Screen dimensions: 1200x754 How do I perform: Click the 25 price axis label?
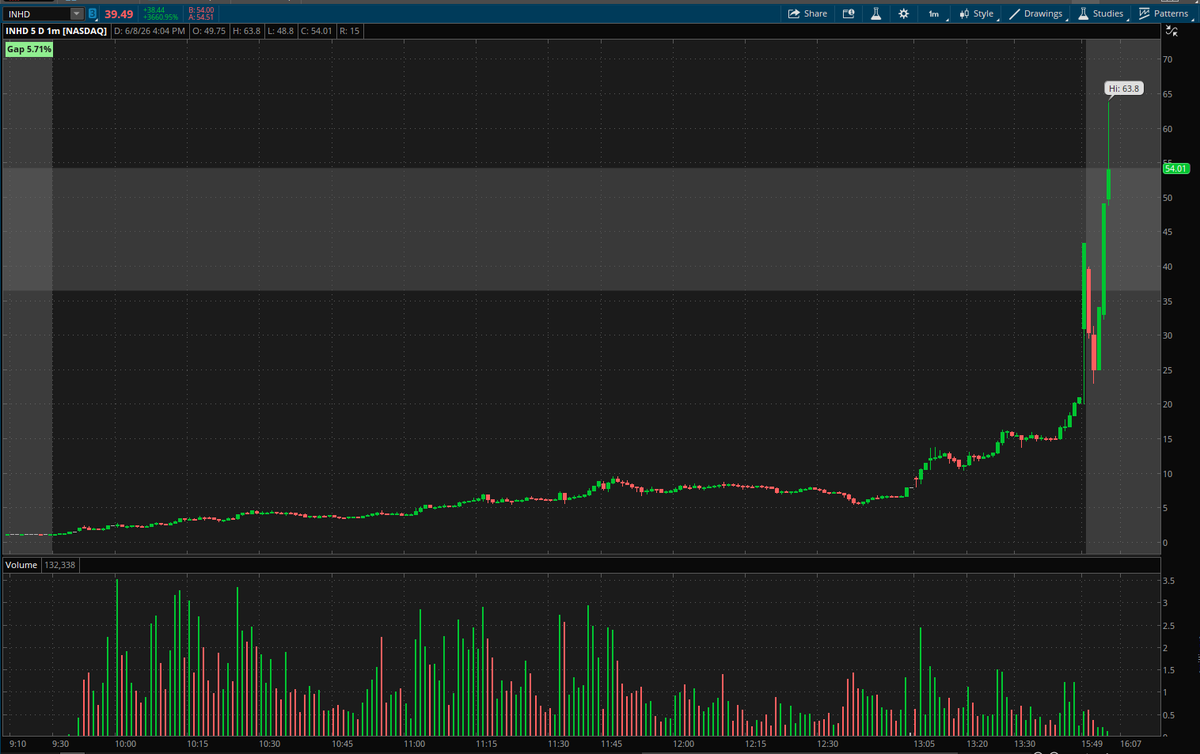(1168, 370)
